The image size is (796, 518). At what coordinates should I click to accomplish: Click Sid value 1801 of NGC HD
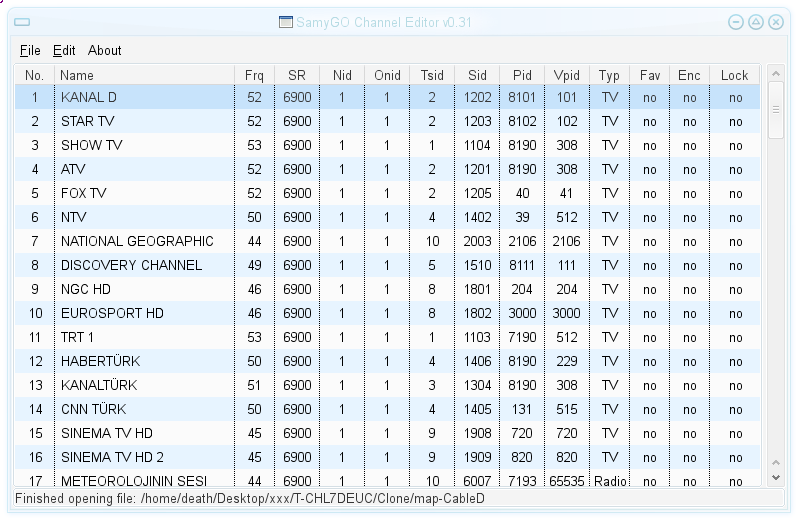pyautogui.click(x=477, y=289)
